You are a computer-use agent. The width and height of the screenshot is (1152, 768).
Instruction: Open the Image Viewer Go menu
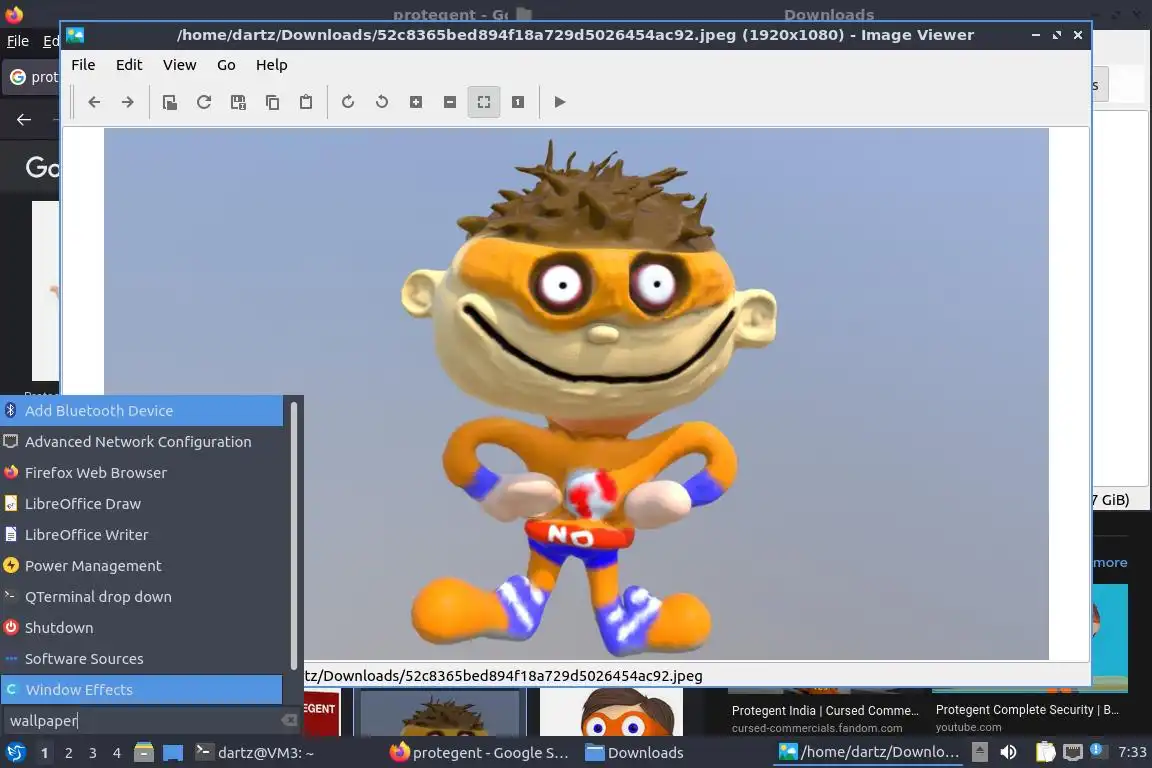tap(226, 65)
